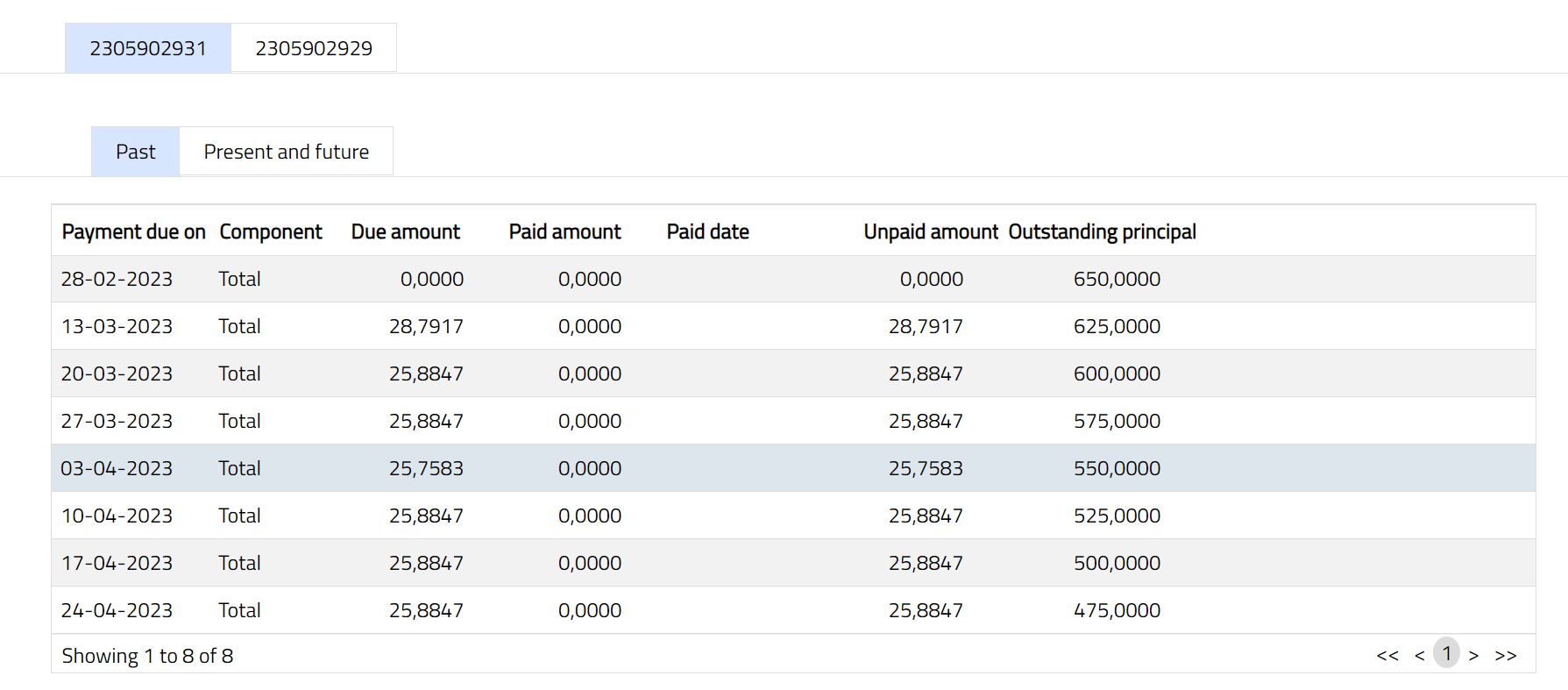This screenshot has height=690, width=1568.
Task: Sort by Due amount column
Action: (x=405, y=231)
